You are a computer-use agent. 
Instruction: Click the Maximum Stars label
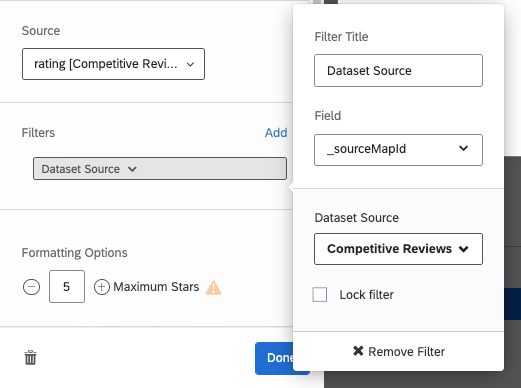point(156,287)
